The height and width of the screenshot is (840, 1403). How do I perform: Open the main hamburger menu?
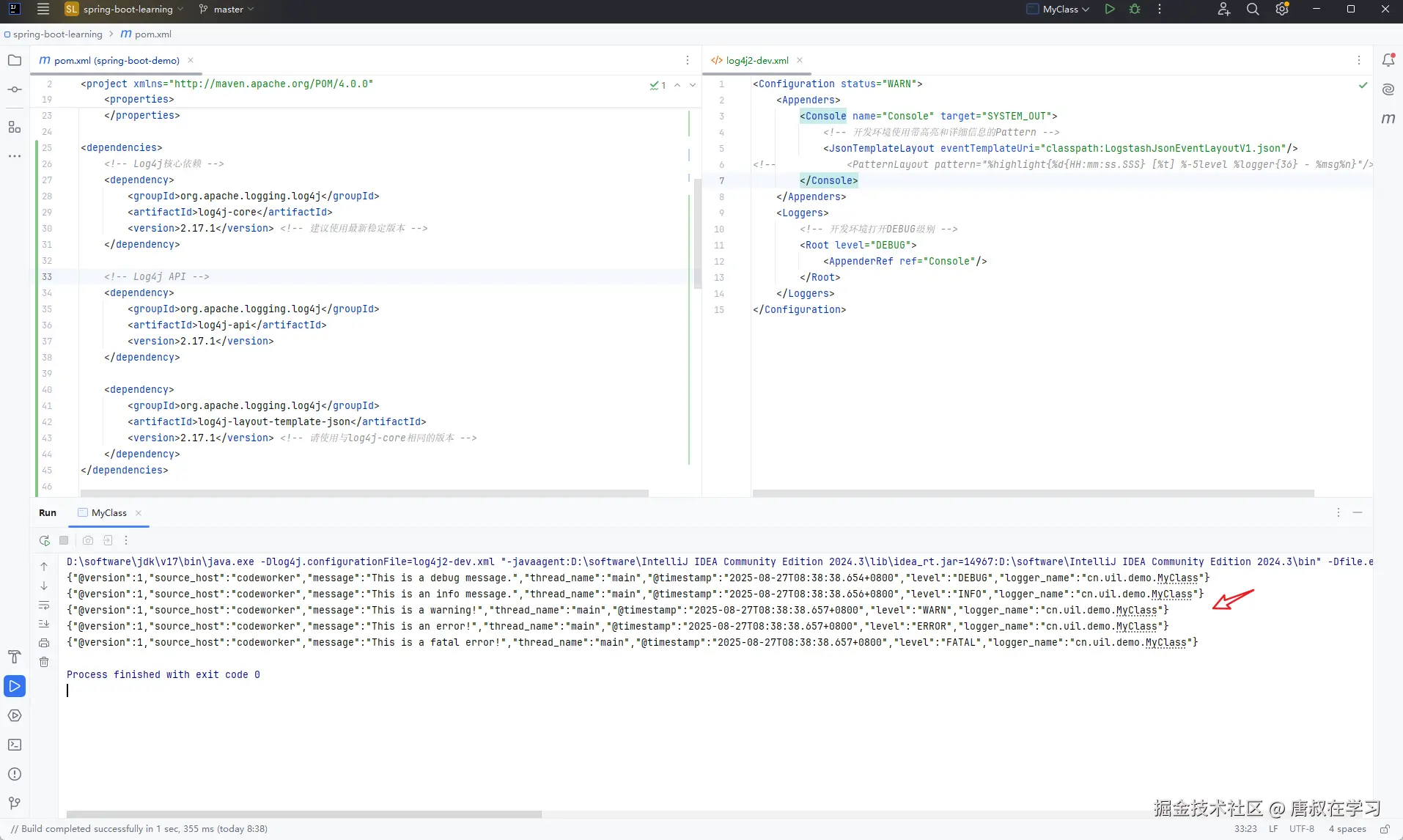coord(43,10)
